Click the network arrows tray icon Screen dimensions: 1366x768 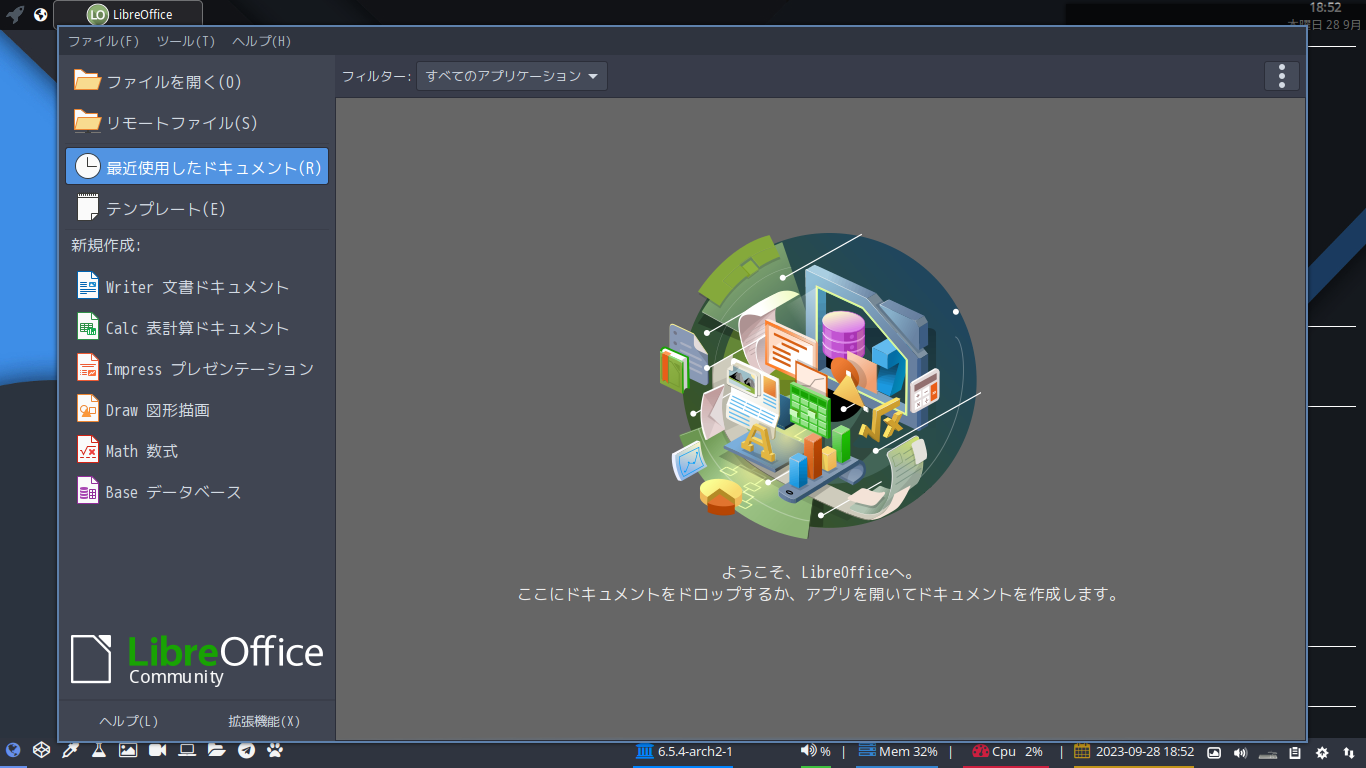pos(1349,752)
